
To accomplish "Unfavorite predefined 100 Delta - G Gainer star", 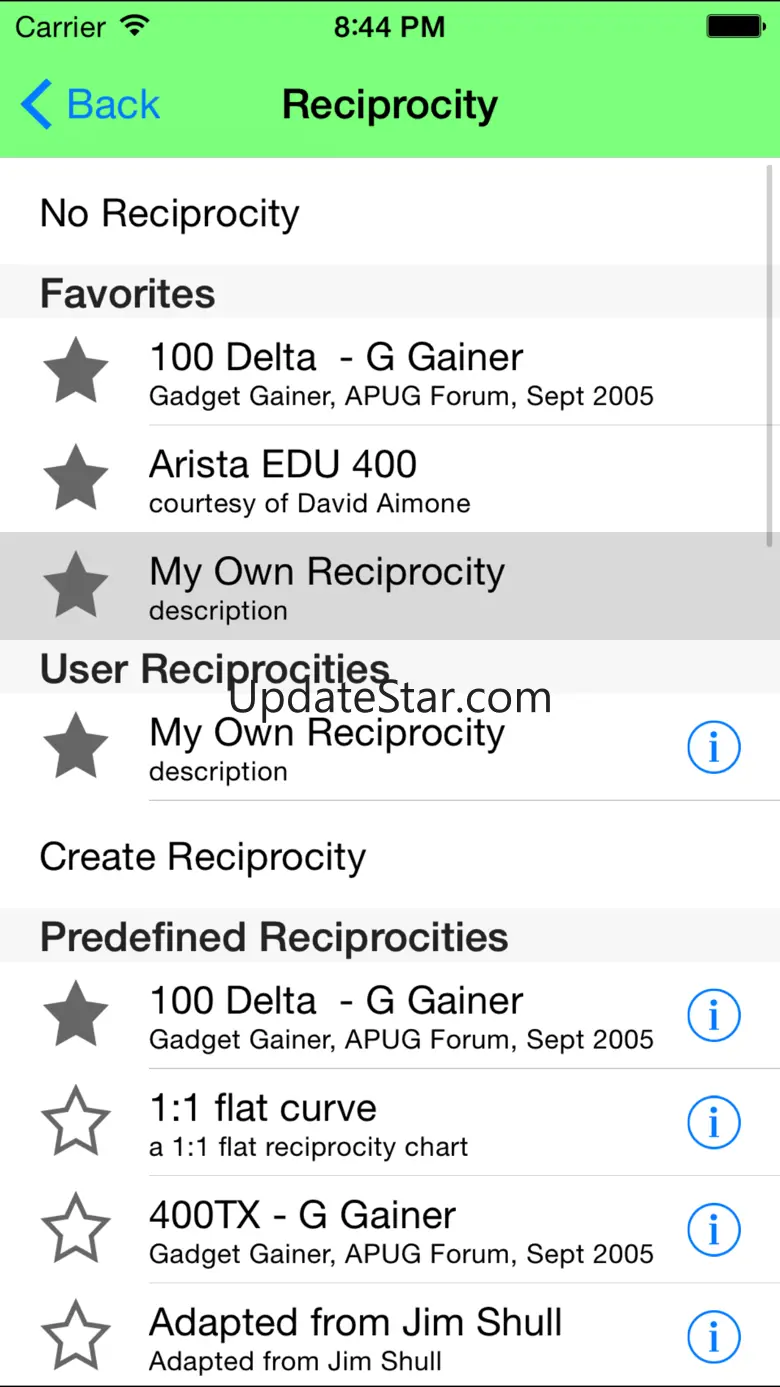I will (76, 1015).
